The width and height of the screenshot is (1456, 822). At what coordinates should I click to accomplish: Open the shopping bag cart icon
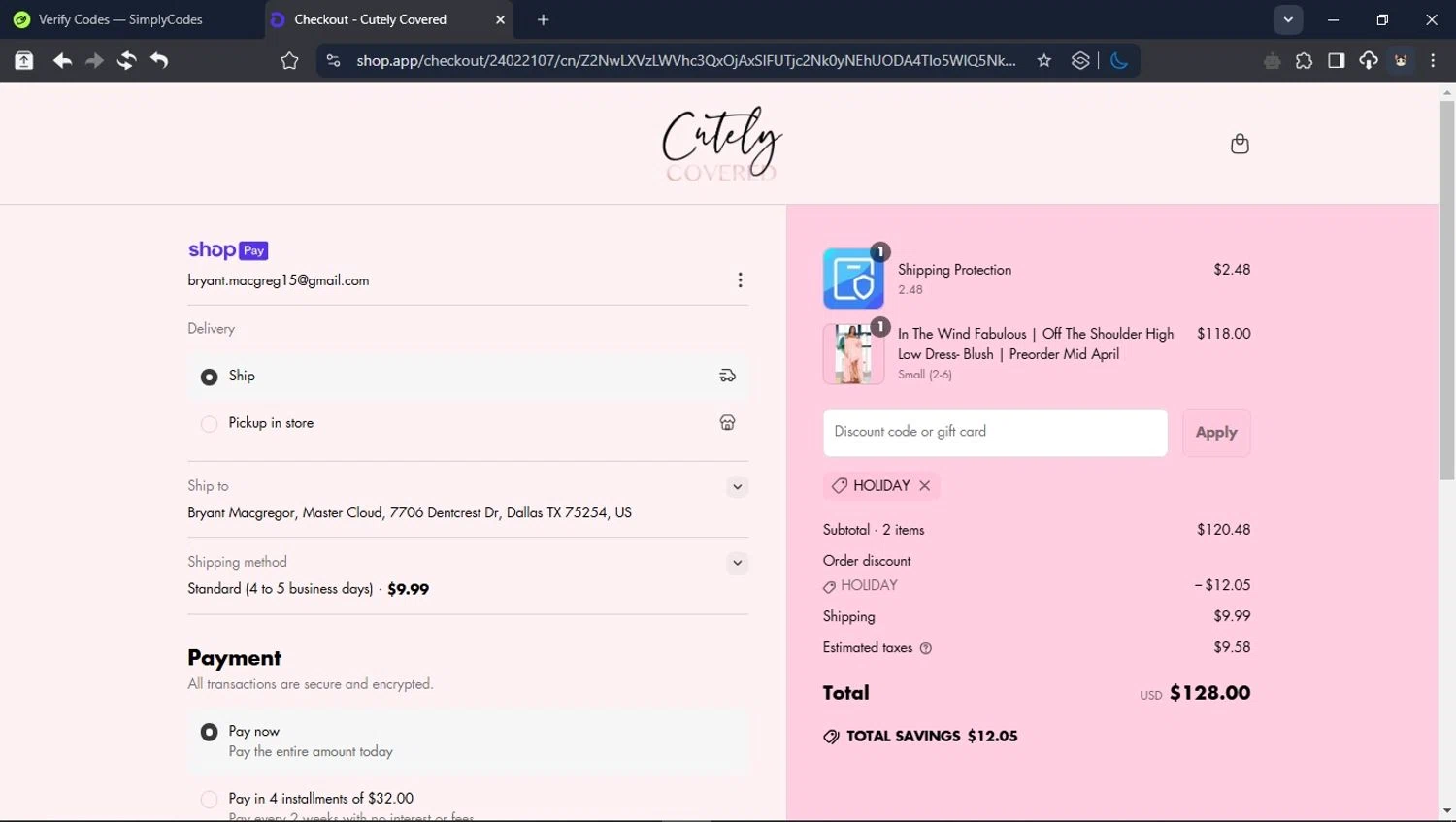pyautogui.click(x=1240, y=144)
